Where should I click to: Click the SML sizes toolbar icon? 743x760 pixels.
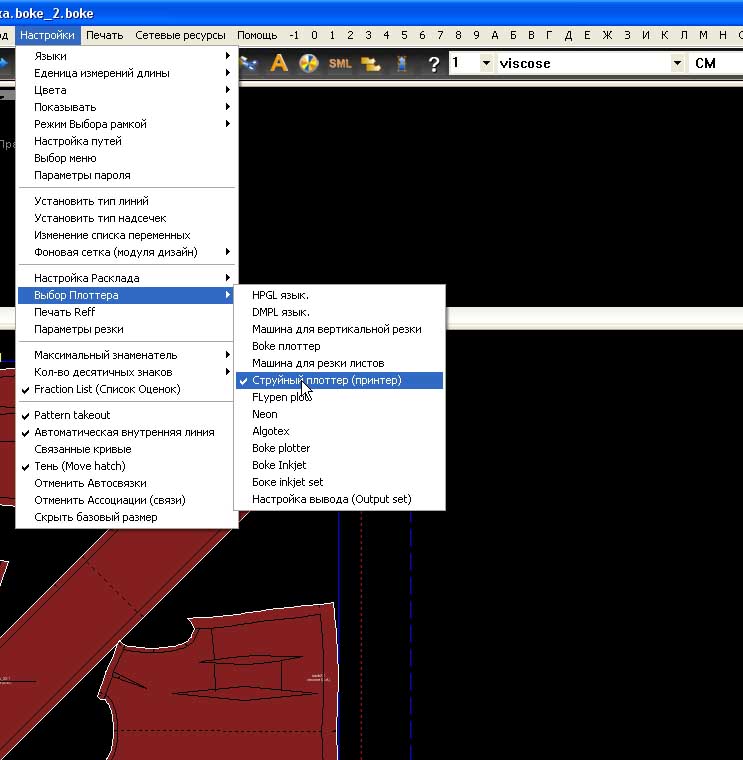tap(340, 63)
